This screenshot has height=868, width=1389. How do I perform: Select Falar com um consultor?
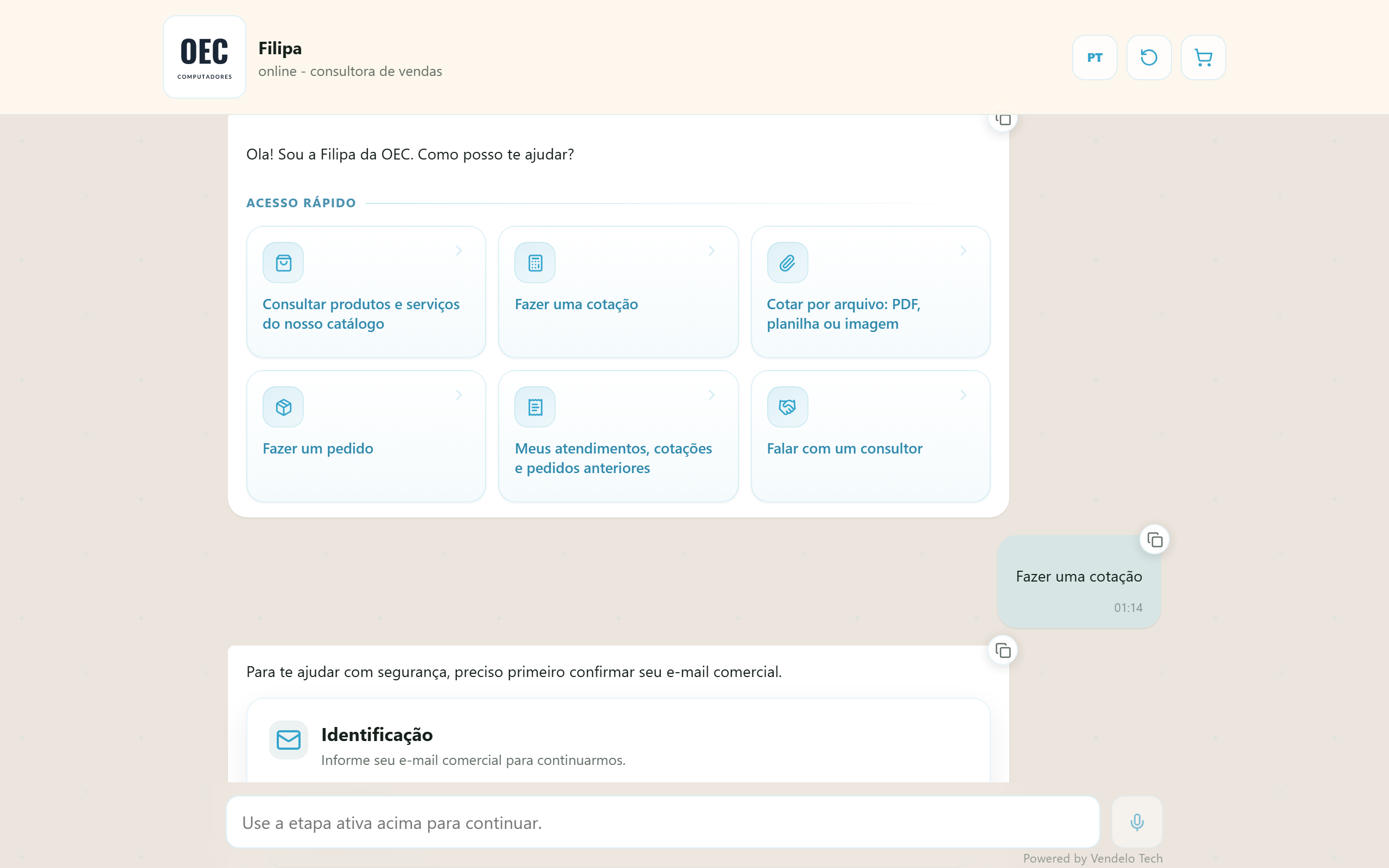tap(870, 436)
